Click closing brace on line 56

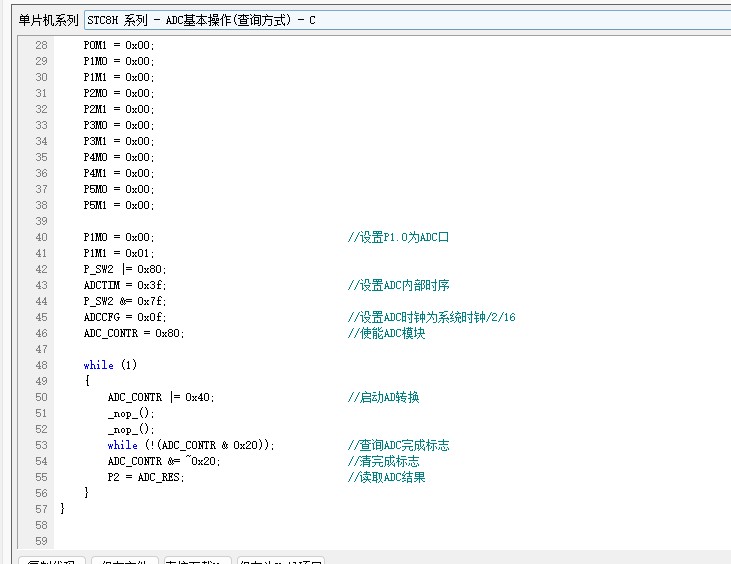[x=87, y=493]
